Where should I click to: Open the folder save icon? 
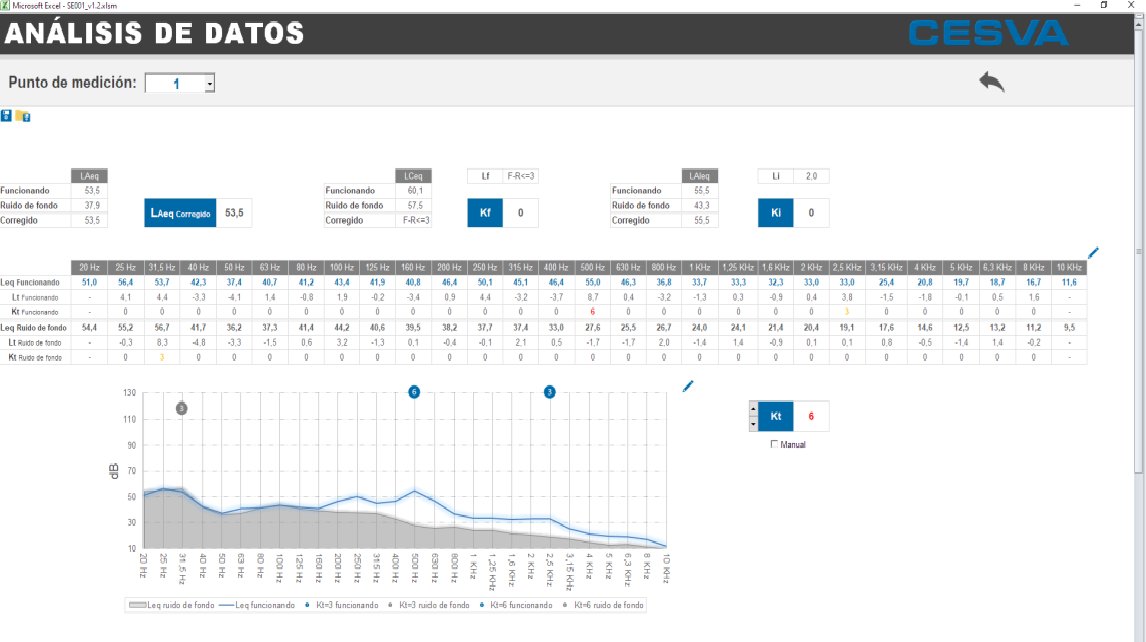click(x=23, y=116)
